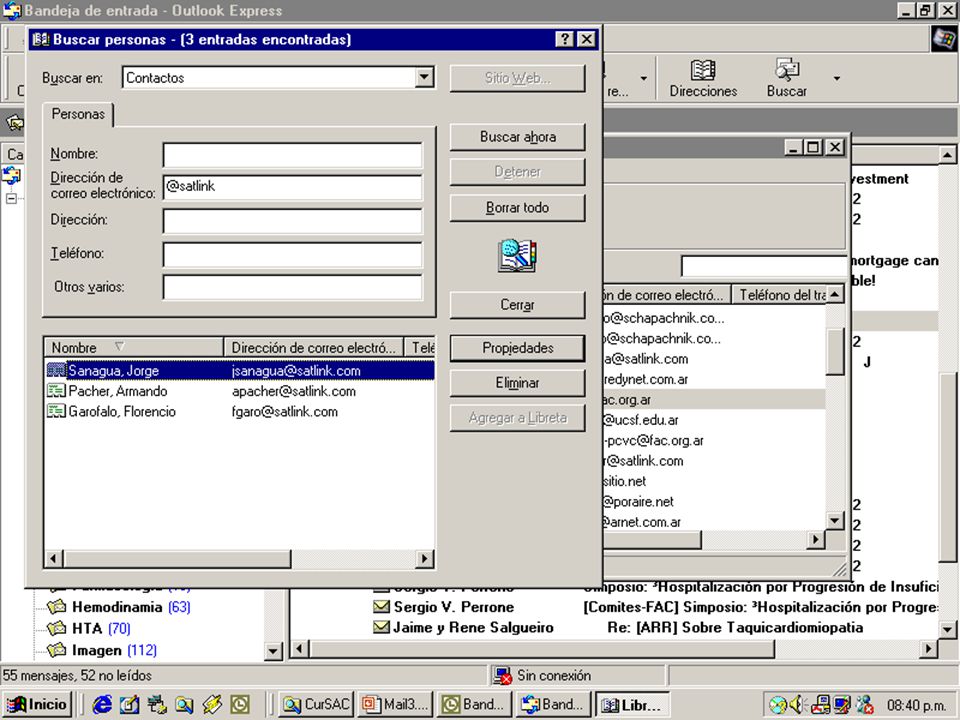Screen dimensions: 960x720
Task: Click the clock icon in the Quick Launch bar
Action: [x=239, y=705]
